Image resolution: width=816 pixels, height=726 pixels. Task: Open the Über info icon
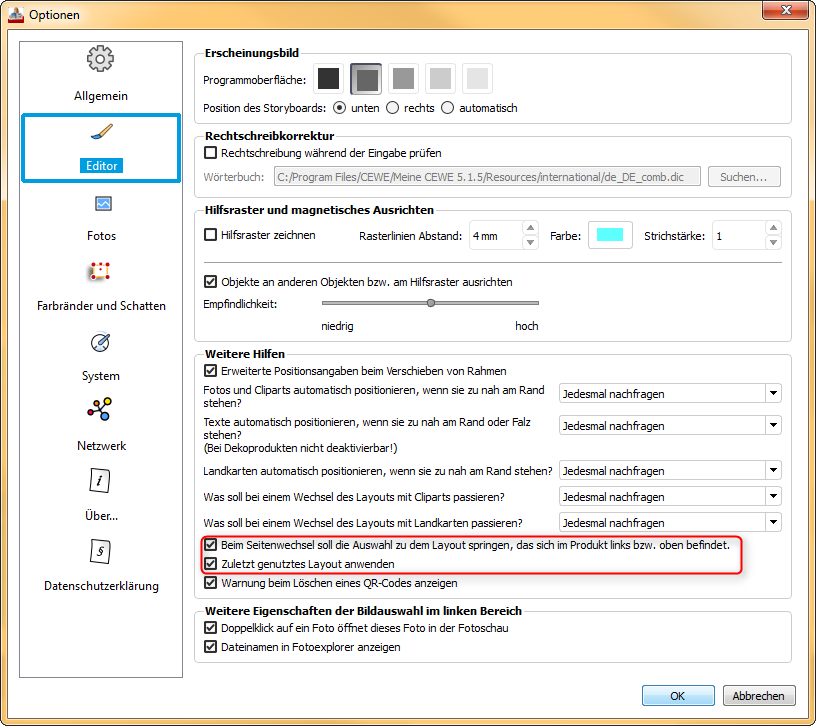click(x=100, y=480)
